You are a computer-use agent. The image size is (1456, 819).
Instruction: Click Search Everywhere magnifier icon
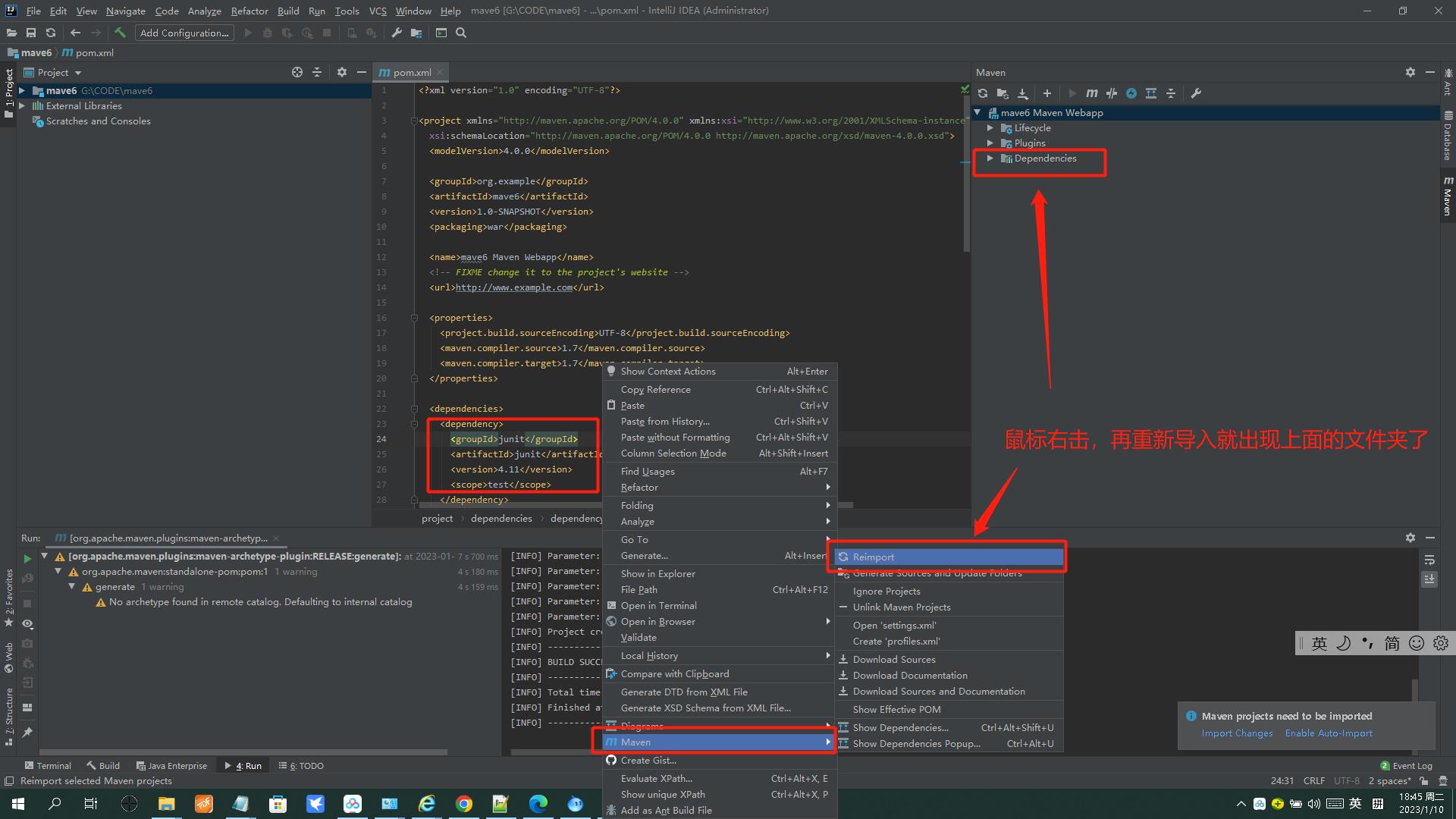(x=461, y=33)
